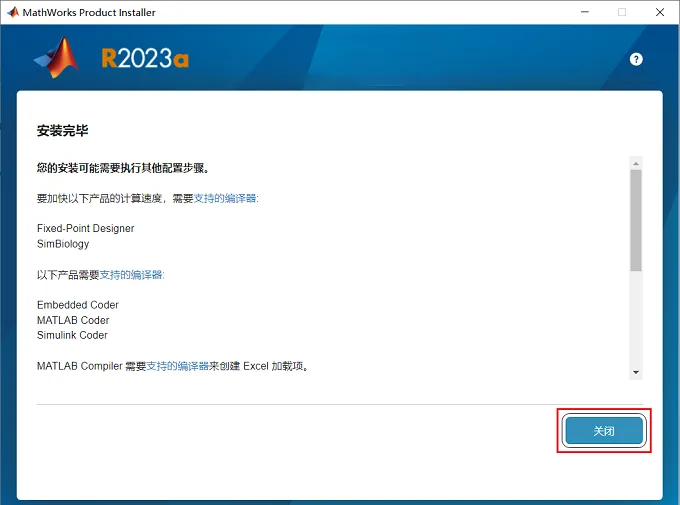
Task: Open 支持的编译器 link in MATLAB Compiler line
Action: (x=178, y=366)
